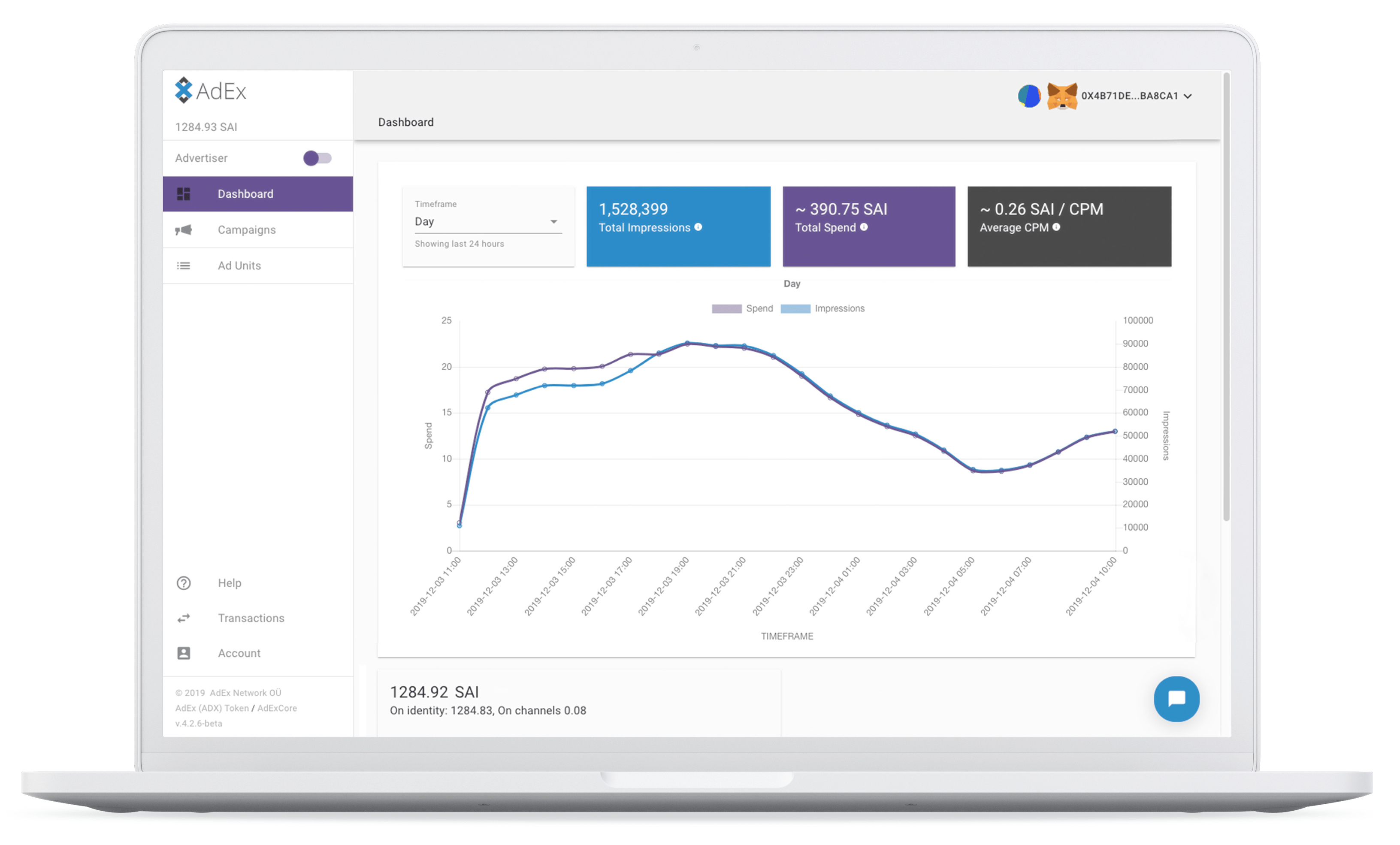Image resolution: width=1400 pixels, height=845 pixels.
Task: Click info icon beside Total Spend
Action: (x=864, y=227)
